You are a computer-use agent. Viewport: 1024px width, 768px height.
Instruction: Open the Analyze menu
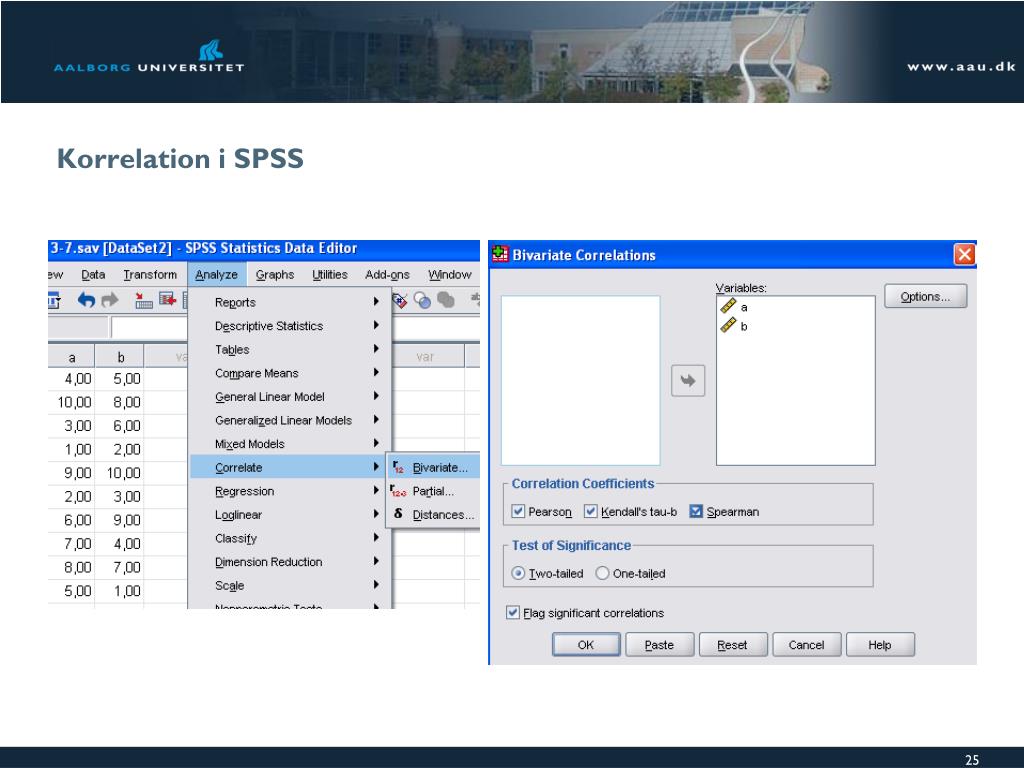point(217,275)
